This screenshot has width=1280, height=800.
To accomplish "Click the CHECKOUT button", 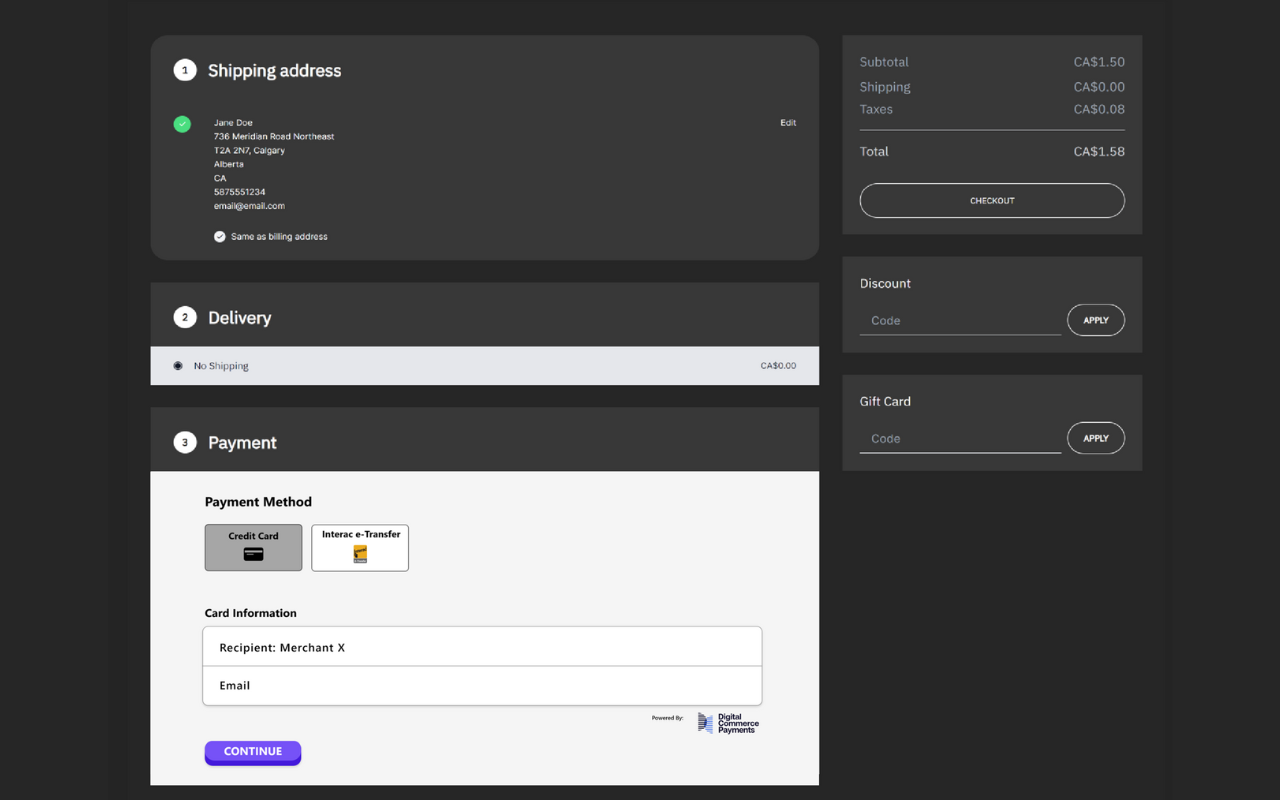I will pyautogui.click(x=992, y=200).
